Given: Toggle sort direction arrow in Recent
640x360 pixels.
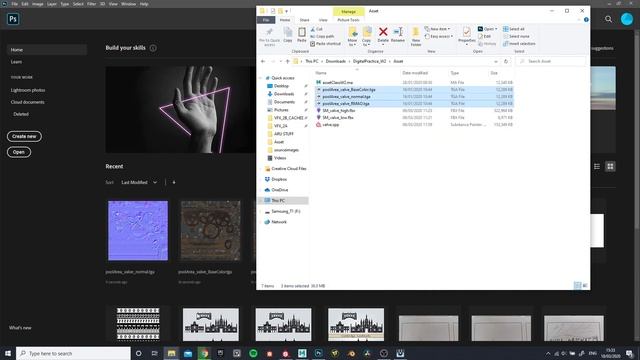Looking at the screenshot, I should [x=174, y=182].
